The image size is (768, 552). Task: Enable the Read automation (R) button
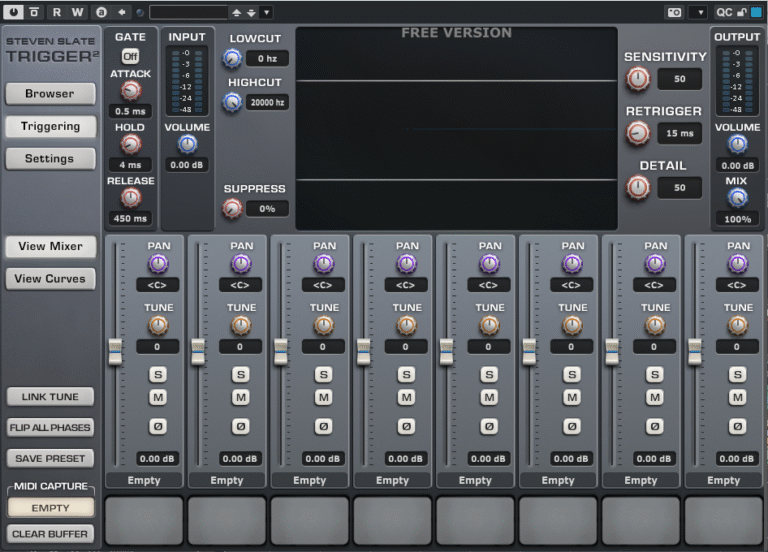56,12
